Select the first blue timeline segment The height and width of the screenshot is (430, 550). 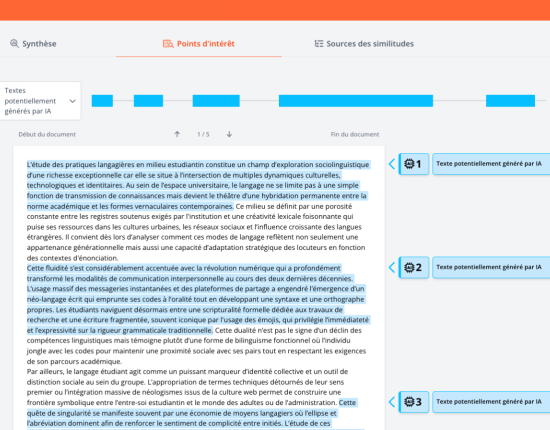(x=102, y=101)
